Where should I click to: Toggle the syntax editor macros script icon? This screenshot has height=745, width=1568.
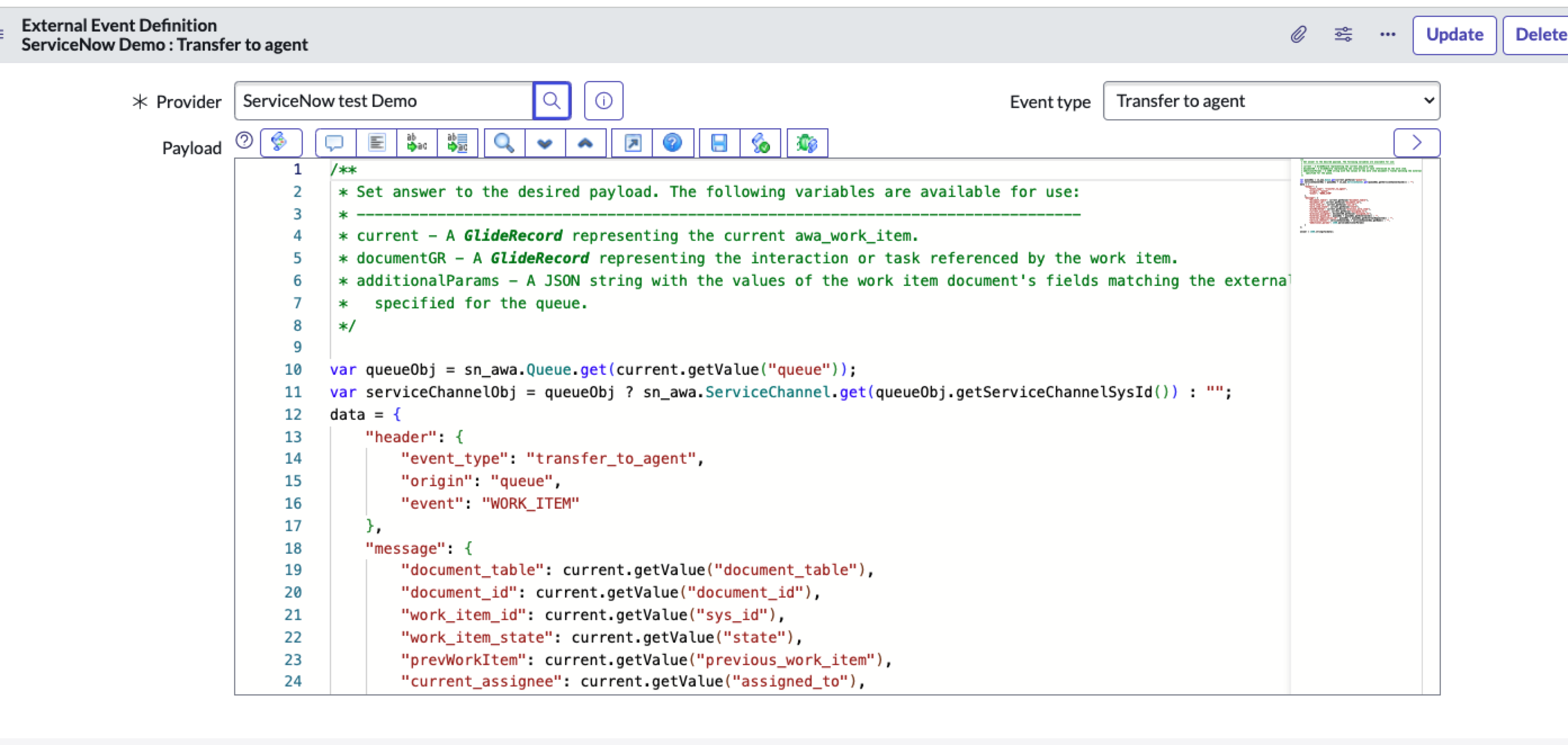tap(281, 143)
